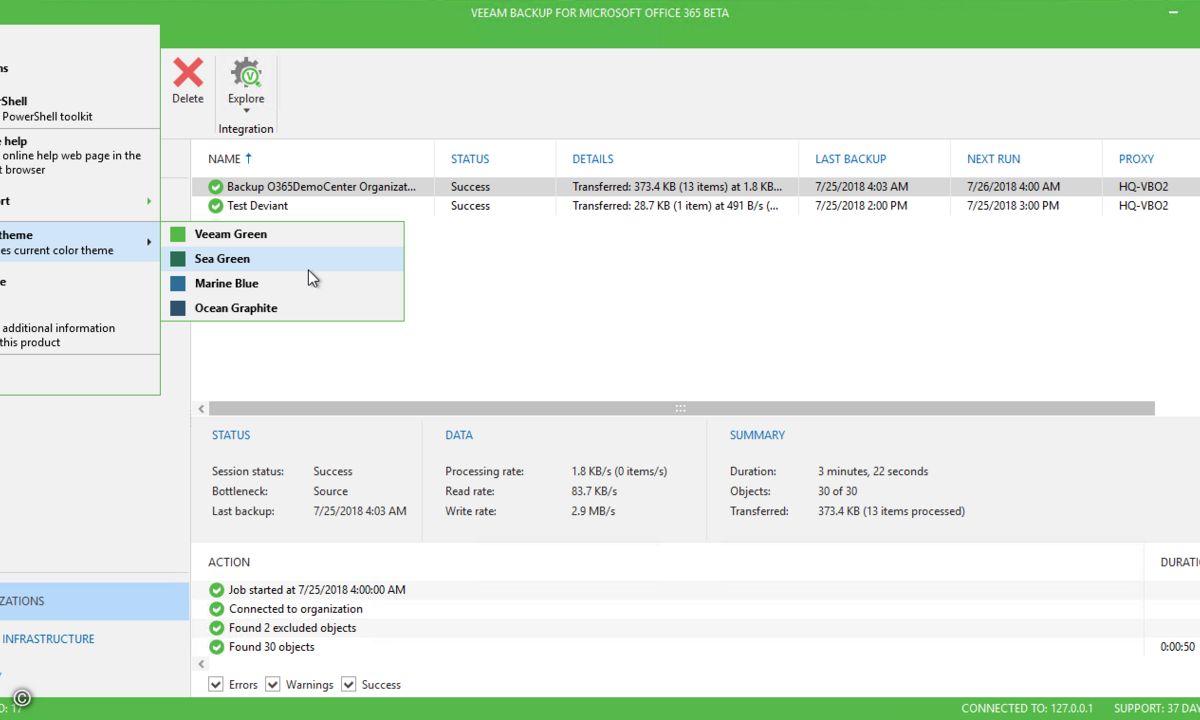Pick the Marine Blue color swatch
Image resolution: width=1200 pixels, height=720 pixels.
coord(178,284)
